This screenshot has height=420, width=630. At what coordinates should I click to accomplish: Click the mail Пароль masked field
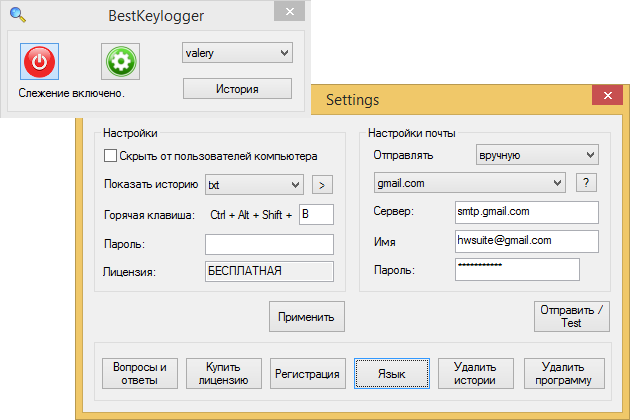pyautogui.click(x=518, y=269)
